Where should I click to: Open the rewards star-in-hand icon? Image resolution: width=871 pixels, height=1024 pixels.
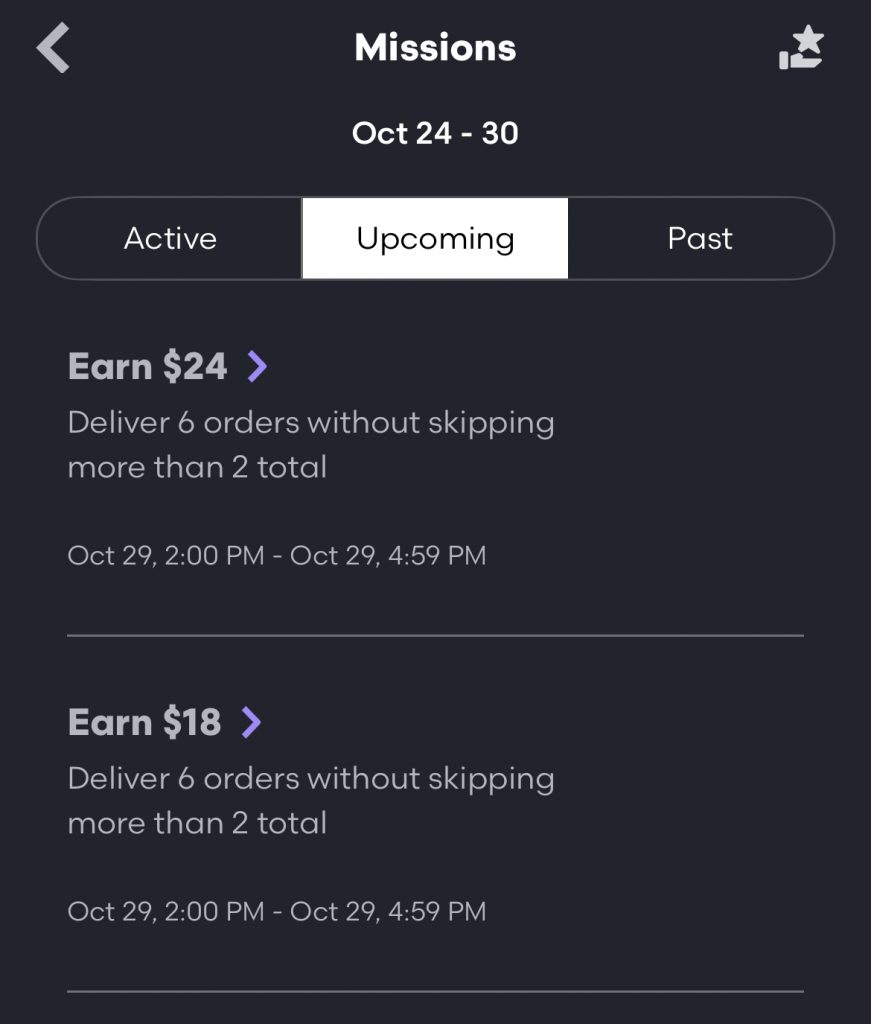click(x=801, y=48)
